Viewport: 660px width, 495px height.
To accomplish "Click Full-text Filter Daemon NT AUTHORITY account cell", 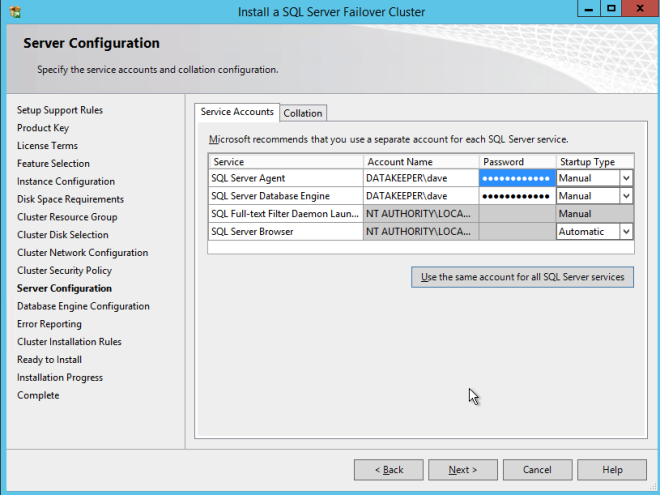I will [x=420, y=214].
